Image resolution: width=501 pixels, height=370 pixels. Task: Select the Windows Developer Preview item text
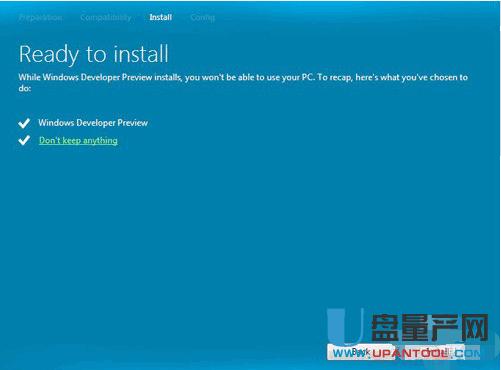click(x=93, y=123)
